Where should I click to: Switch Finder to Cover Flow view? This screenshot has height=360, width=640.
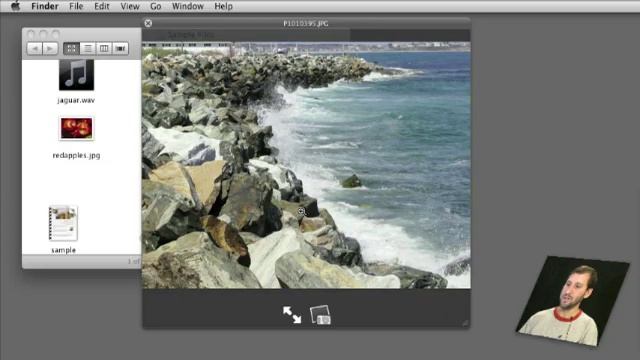tap(120, 48)
